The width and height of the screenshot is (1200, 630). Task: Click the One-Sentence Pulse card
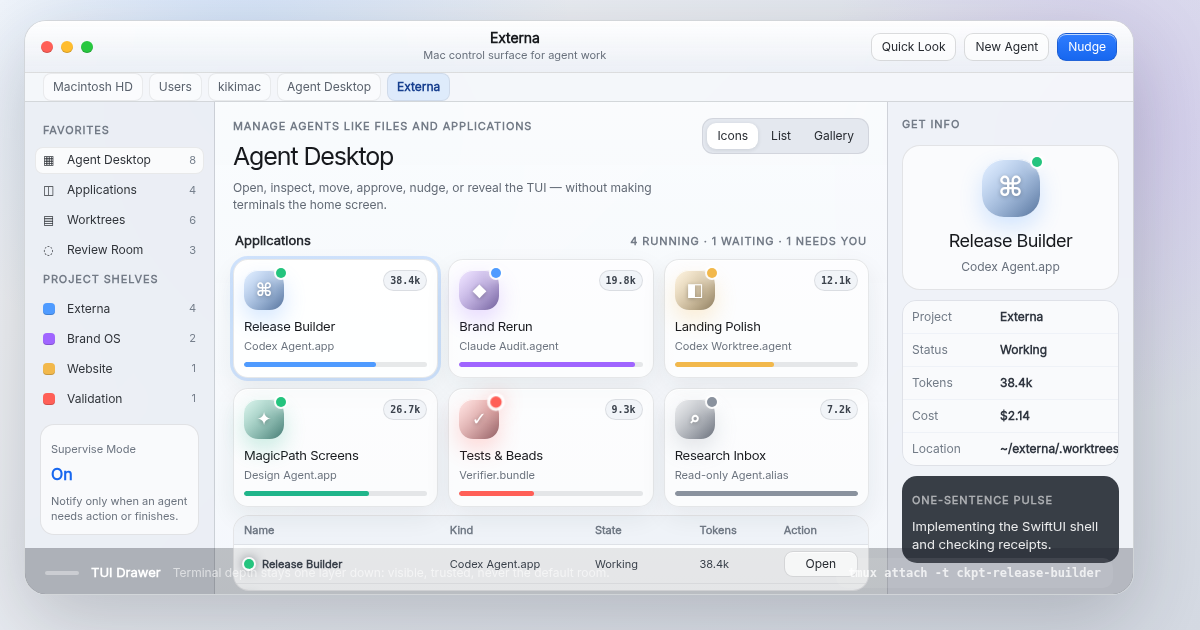[x=1010, y=519]
